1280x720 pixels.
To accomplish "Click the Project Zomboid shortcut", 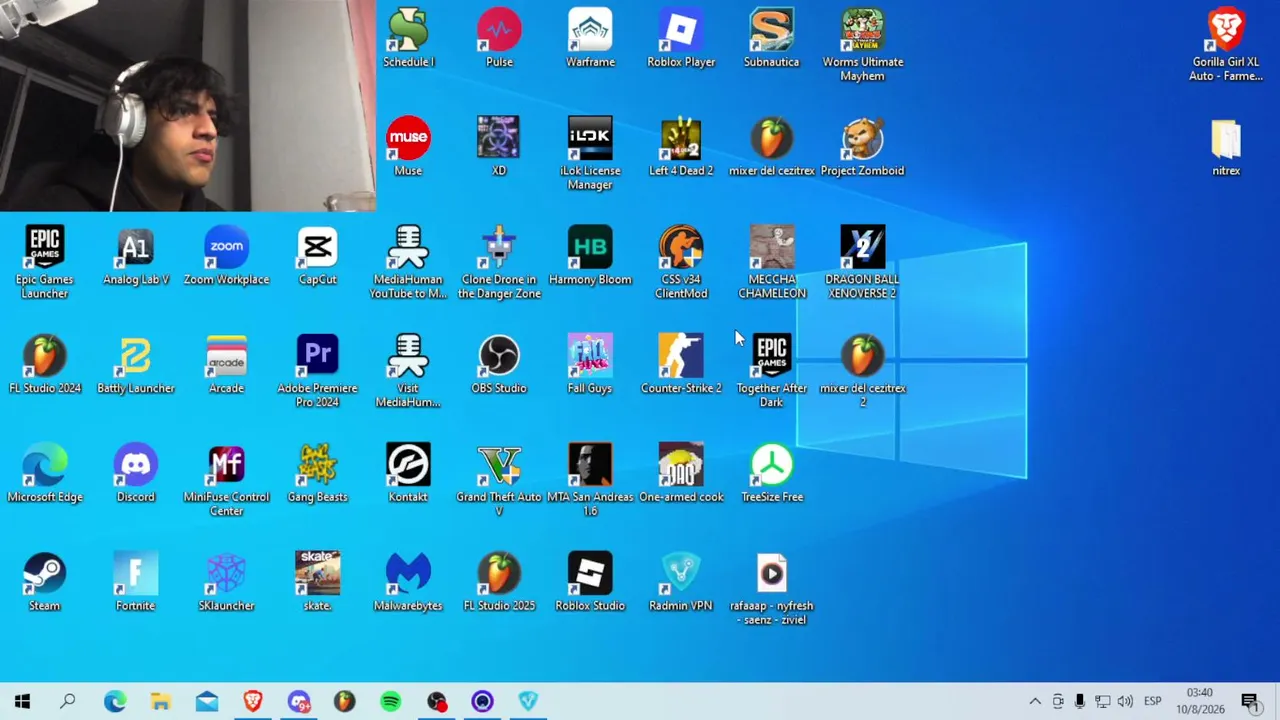I will [x=862, y=147].
